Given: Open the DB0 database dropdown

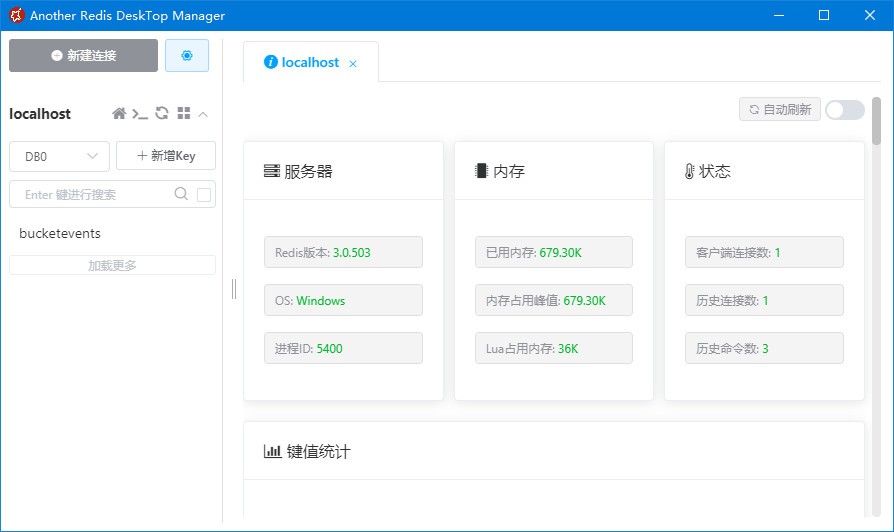Looking at the screenshot, I should 59,156.
